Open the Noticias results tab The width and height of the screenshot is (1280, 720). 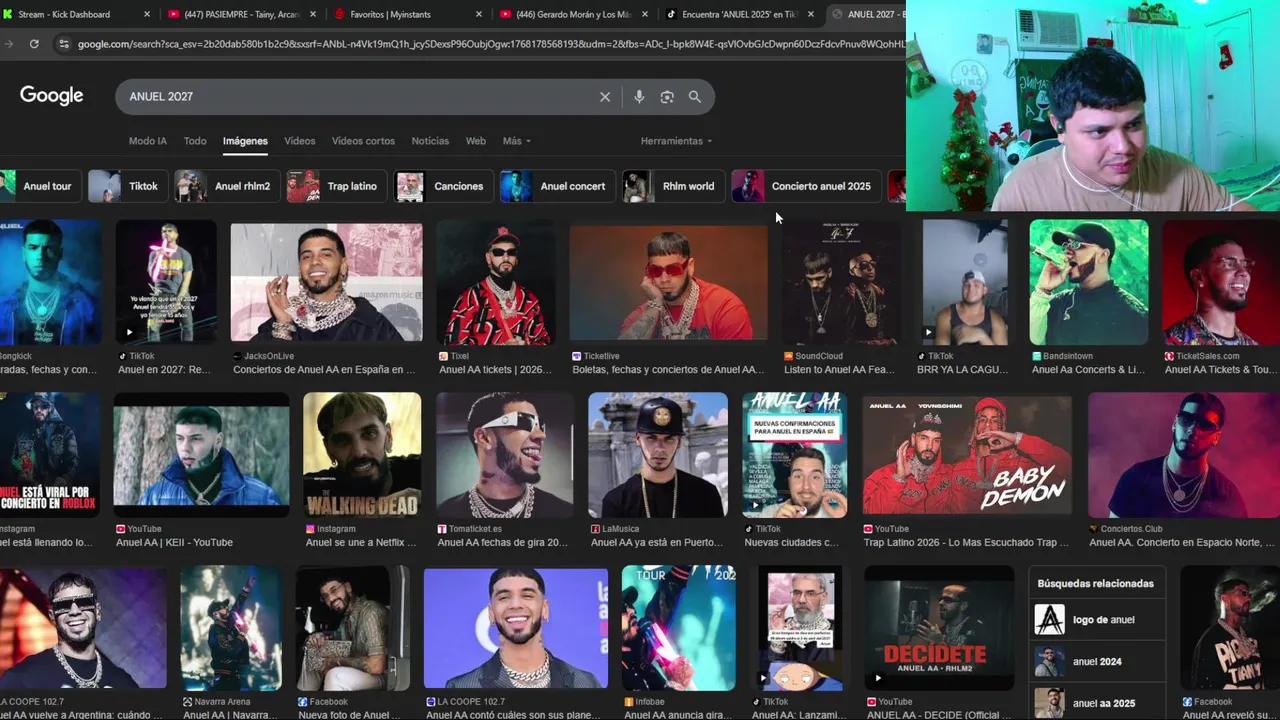click(x=430, y=141)
